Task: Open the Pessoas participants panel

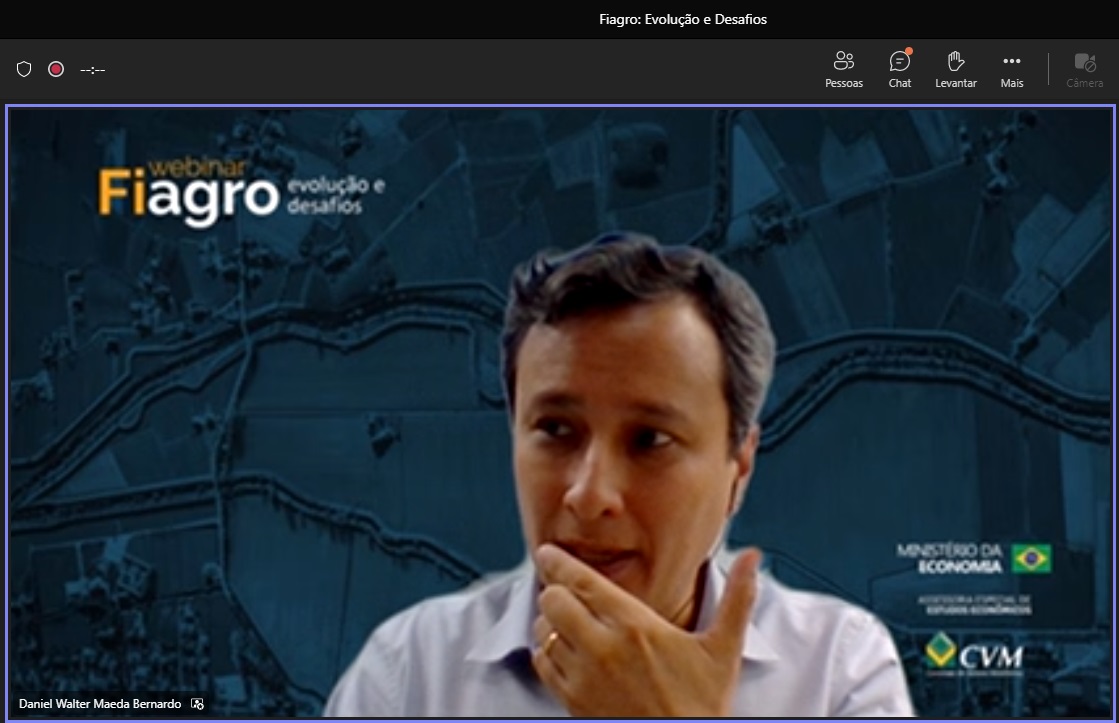Action: 844,69
